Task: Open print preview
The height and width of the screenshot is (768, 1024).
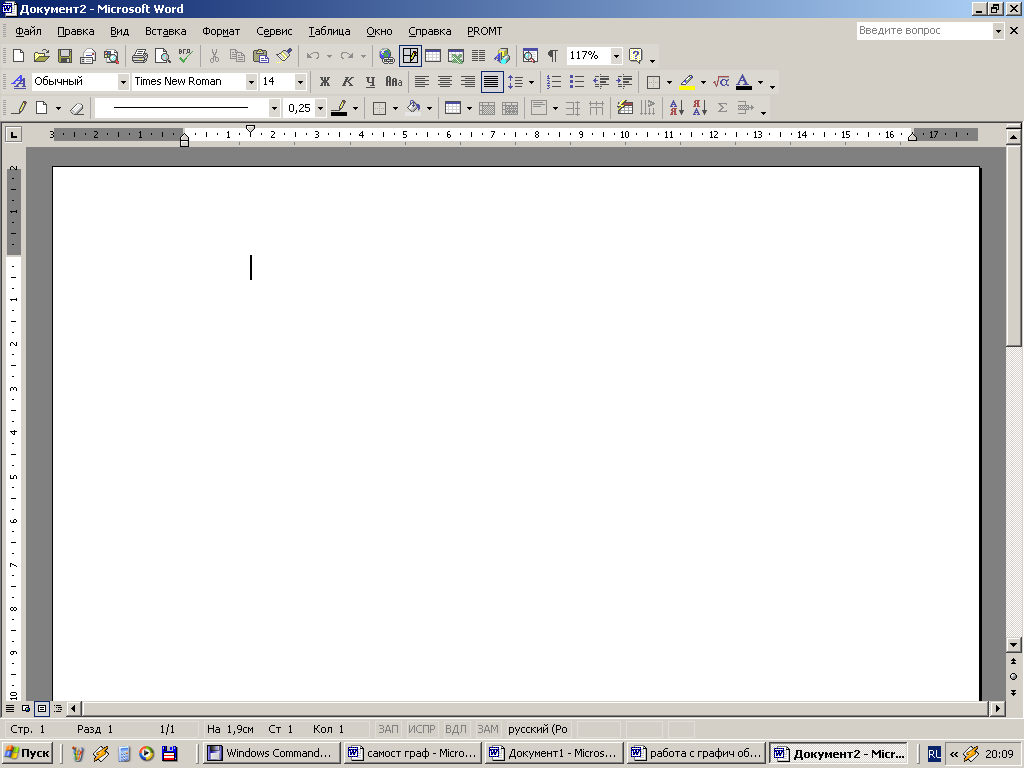Action: point(162,56)
